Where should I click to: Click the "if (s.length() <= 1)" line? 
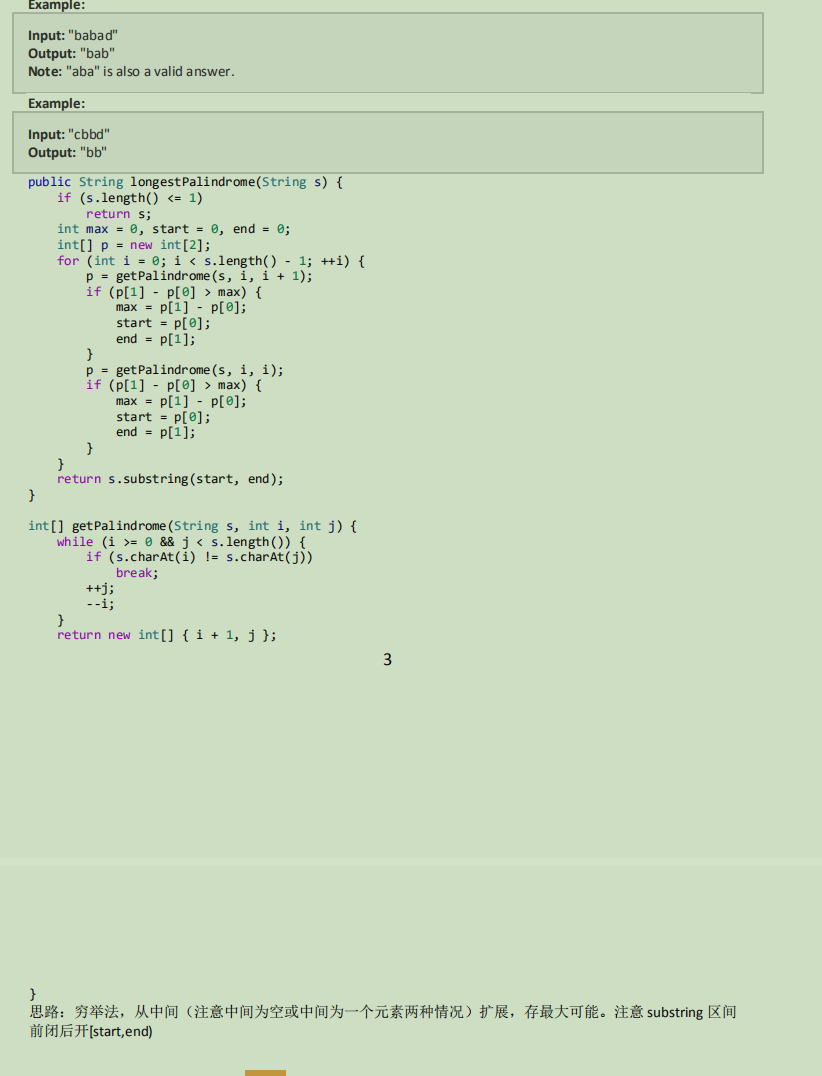(x=130, y=198)
